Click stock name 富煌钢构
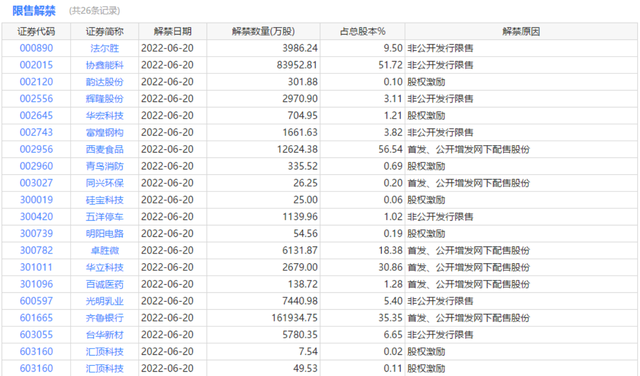640x376 pixels. [104, 132]
